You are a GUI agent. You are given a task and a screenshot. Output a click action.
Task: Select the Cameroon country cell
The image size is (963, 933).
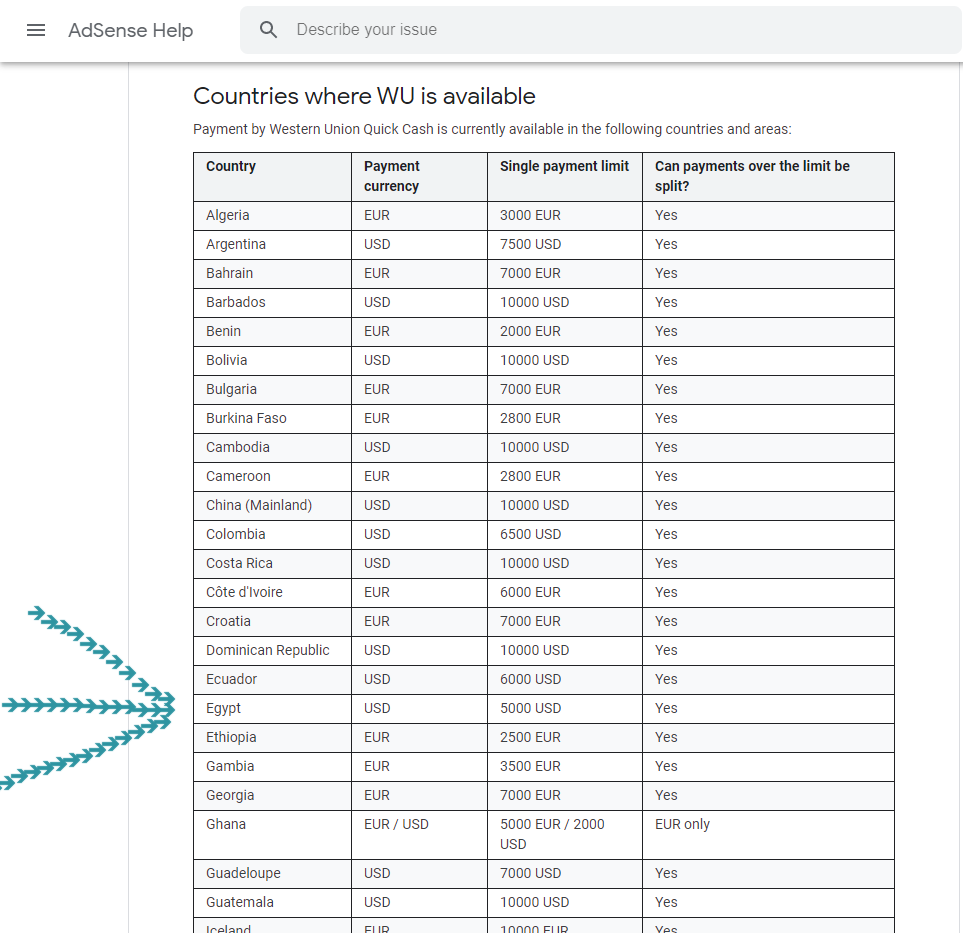tap(272, 477)
